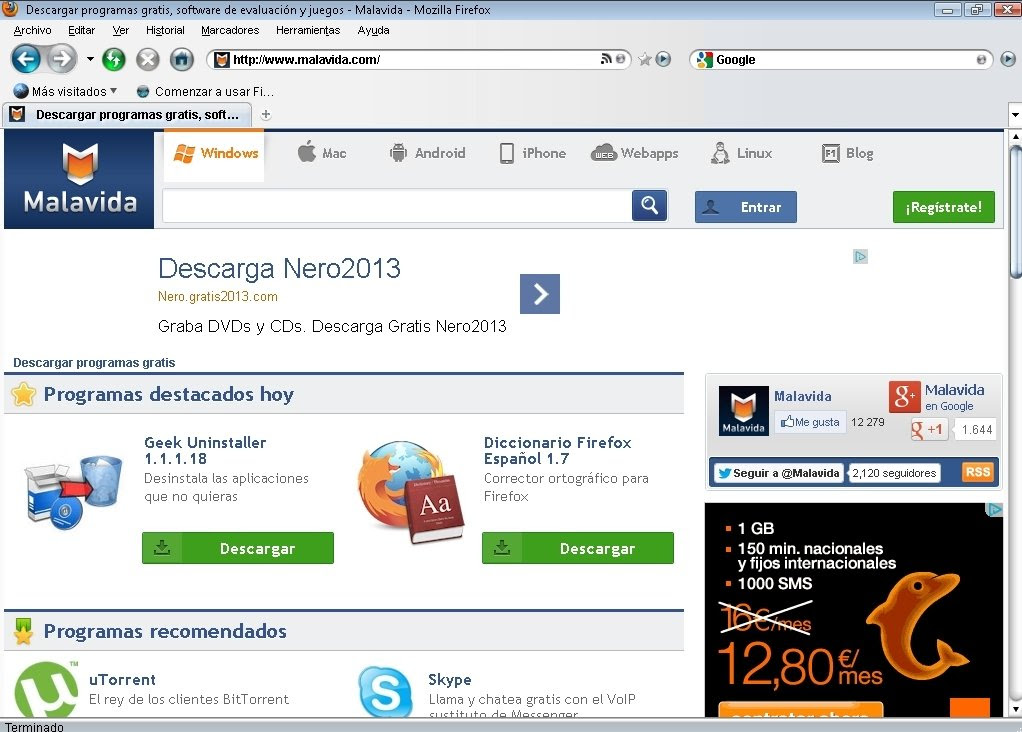Select the Linux platform tab
This screenshot has height=732, width=1022.
tap(742, 153)
